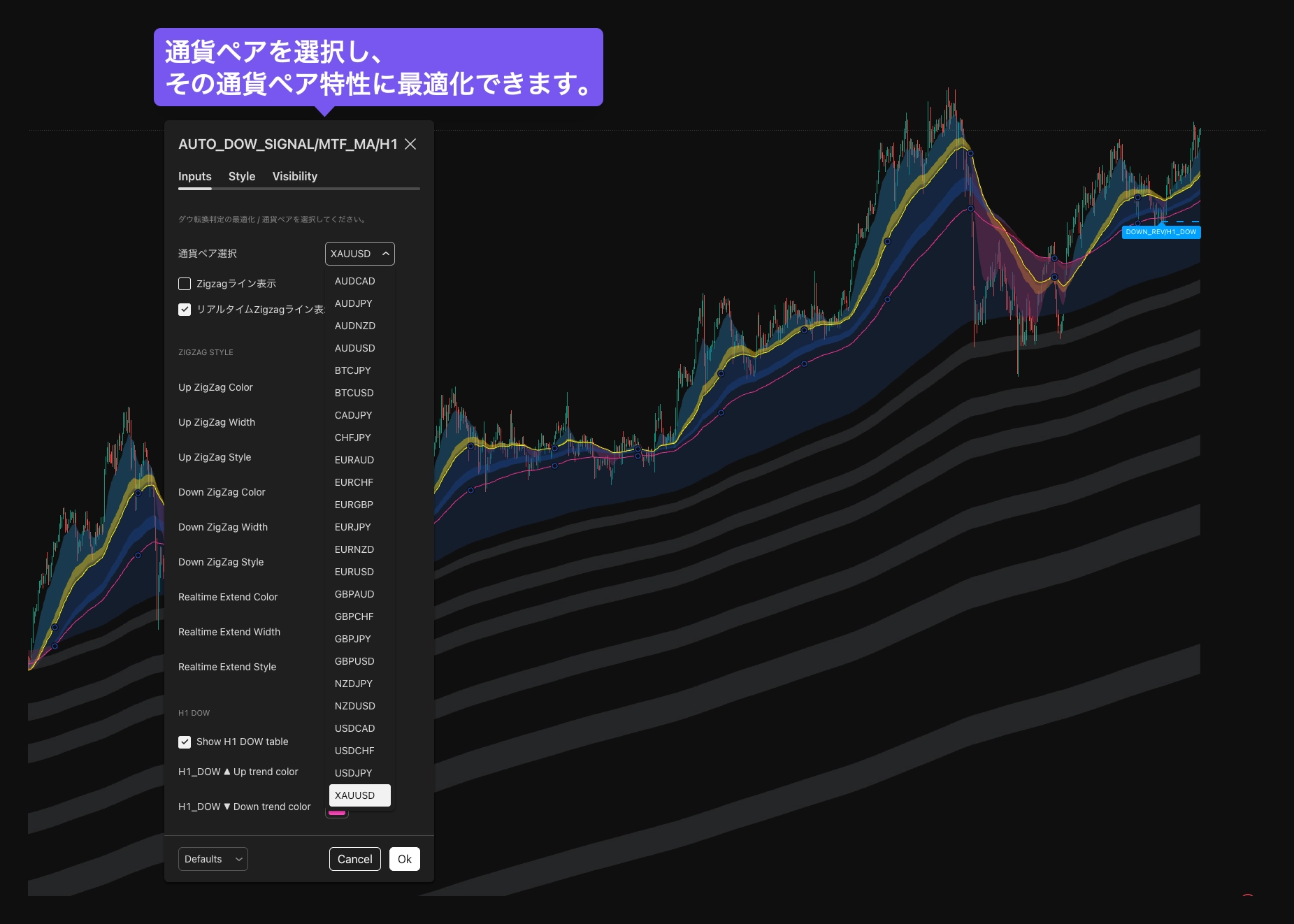Pick CADJPY currency pair
1294x924 pixels.
pos(360,415)
